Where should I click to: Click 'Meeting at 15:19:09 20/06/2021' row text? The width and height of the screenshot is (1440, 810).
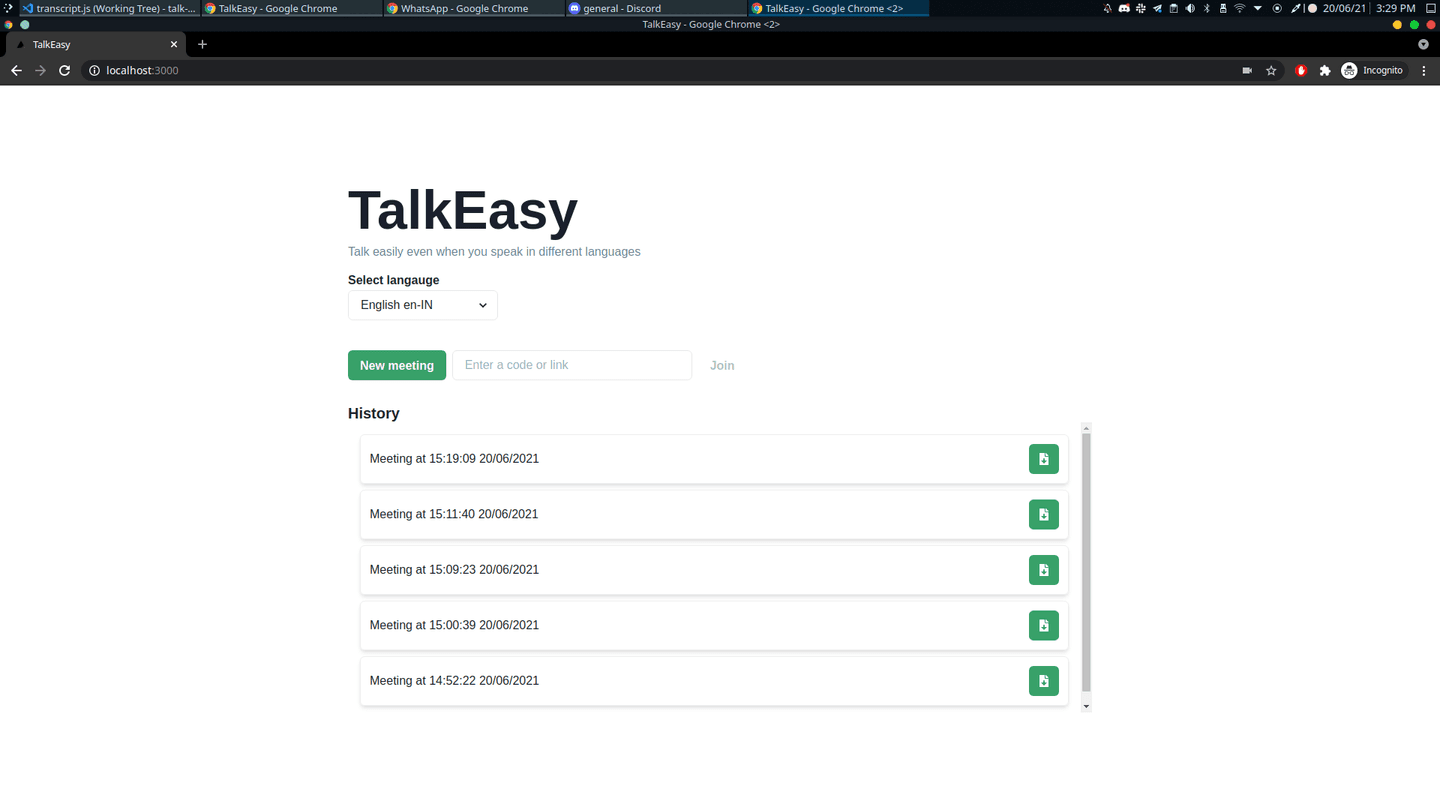[454, 459]
